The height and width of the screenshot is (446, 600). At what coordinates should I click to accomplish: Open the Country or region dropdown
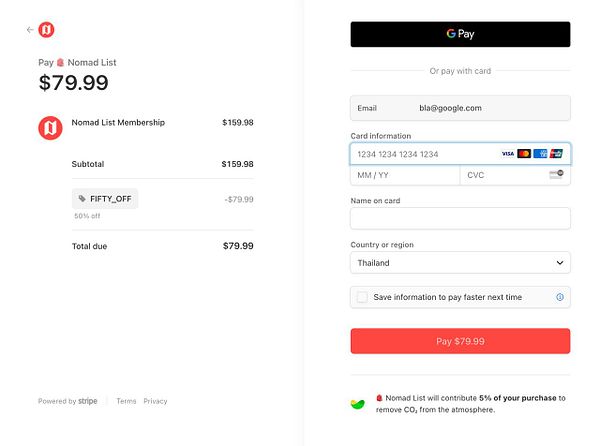[460, 263]
